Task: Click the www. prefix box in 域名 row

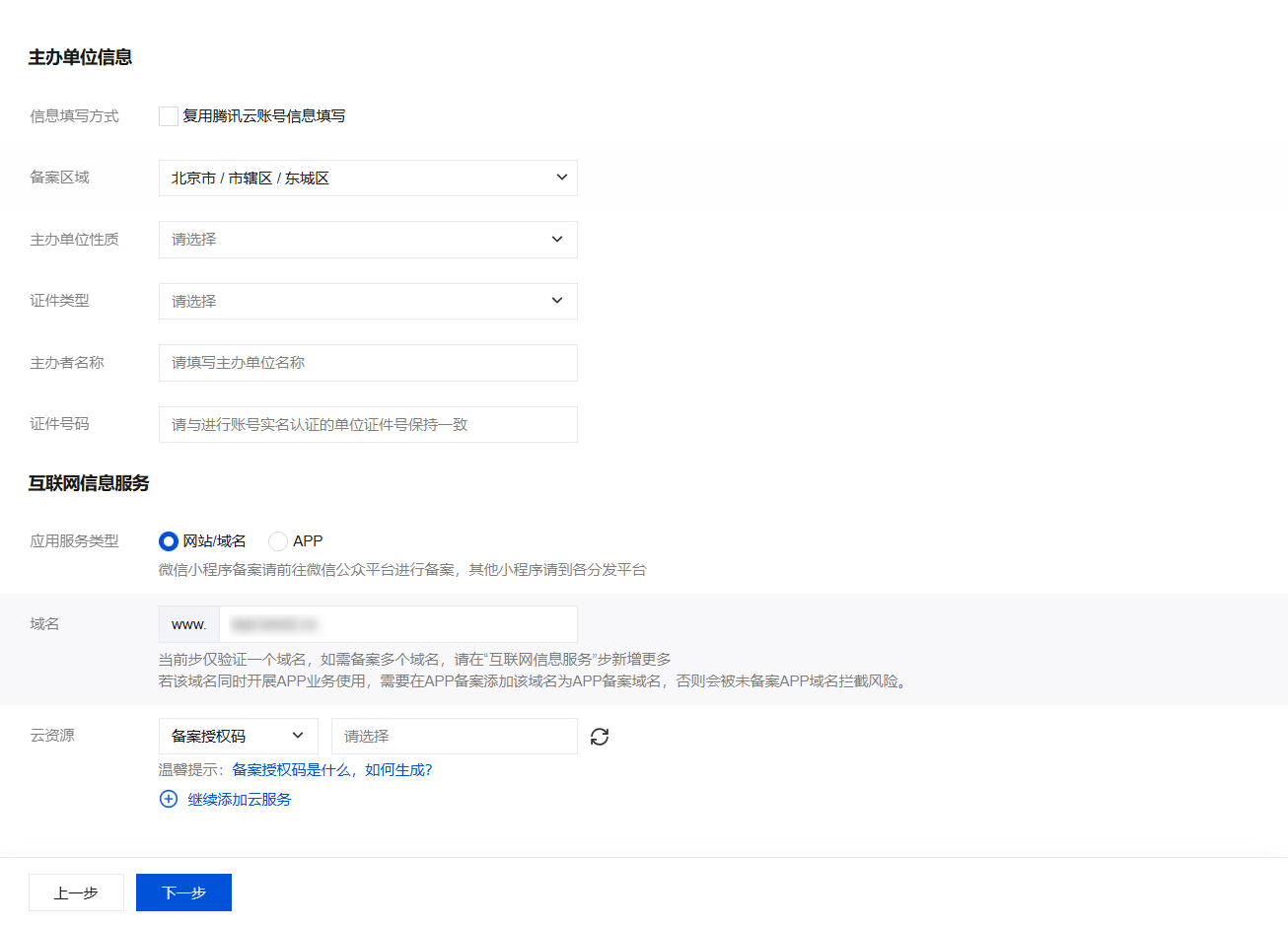Action: click(188, 624)
